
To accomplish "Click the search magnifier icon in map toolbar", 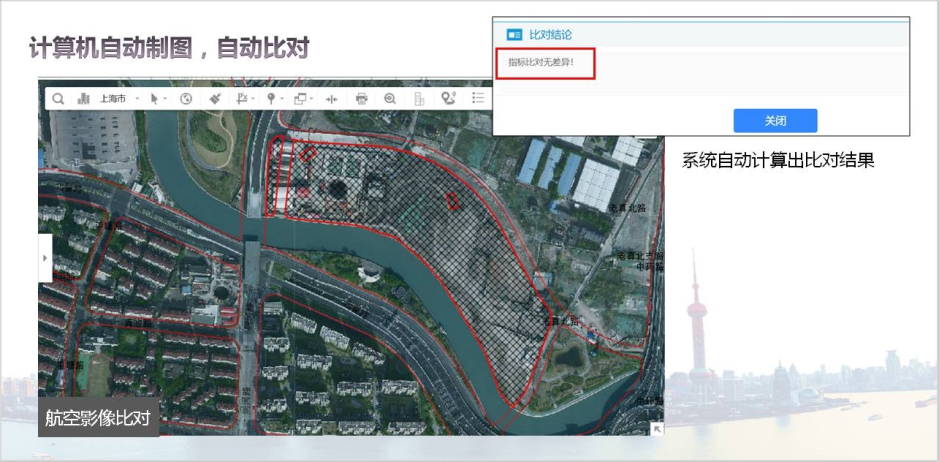I will [x=59, y=99].
